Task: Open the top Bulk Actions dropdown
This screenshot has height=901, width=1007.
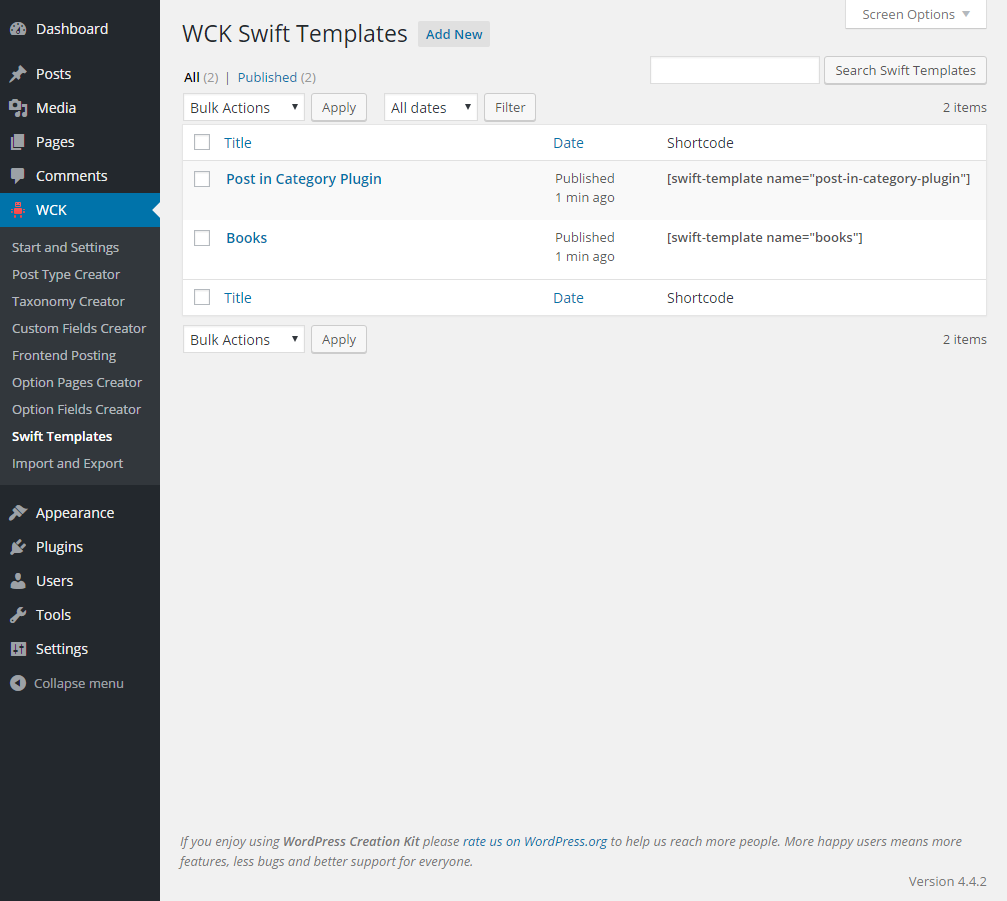Action: [x=244, y=108]
